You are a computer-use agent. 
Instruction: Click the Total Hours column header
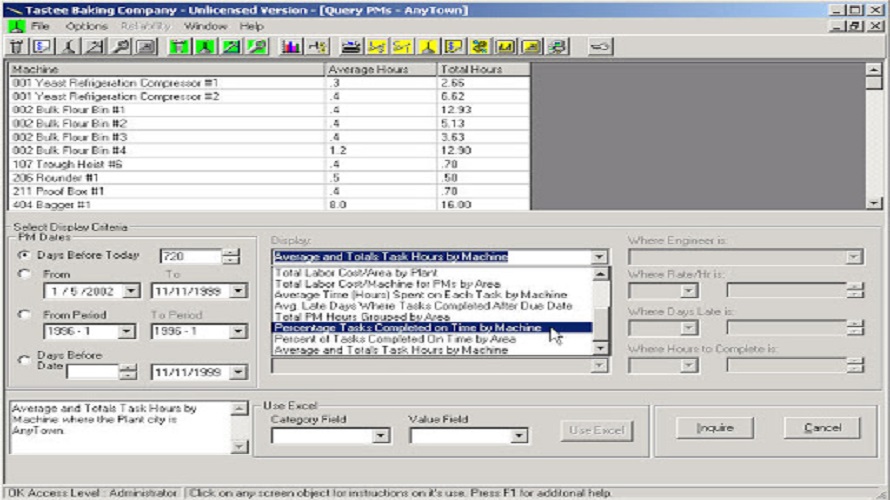[484, 69]
